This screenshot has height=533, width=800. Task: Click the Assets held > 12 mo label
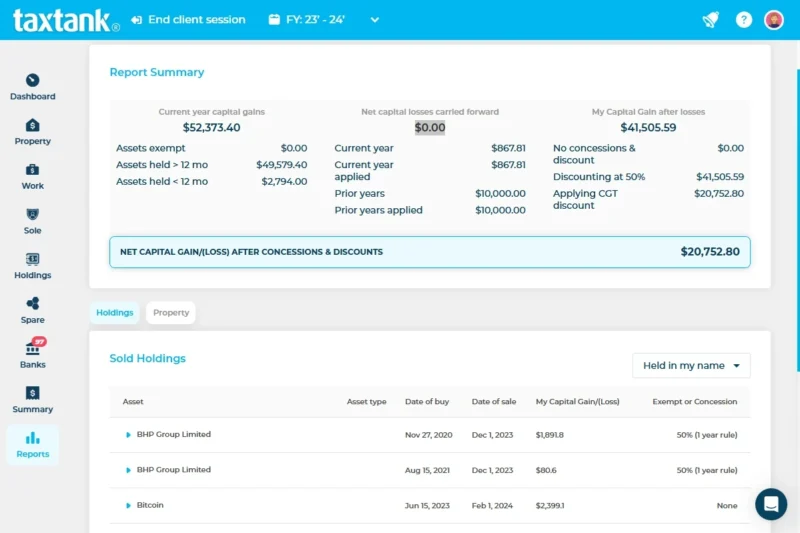(162, 165)
